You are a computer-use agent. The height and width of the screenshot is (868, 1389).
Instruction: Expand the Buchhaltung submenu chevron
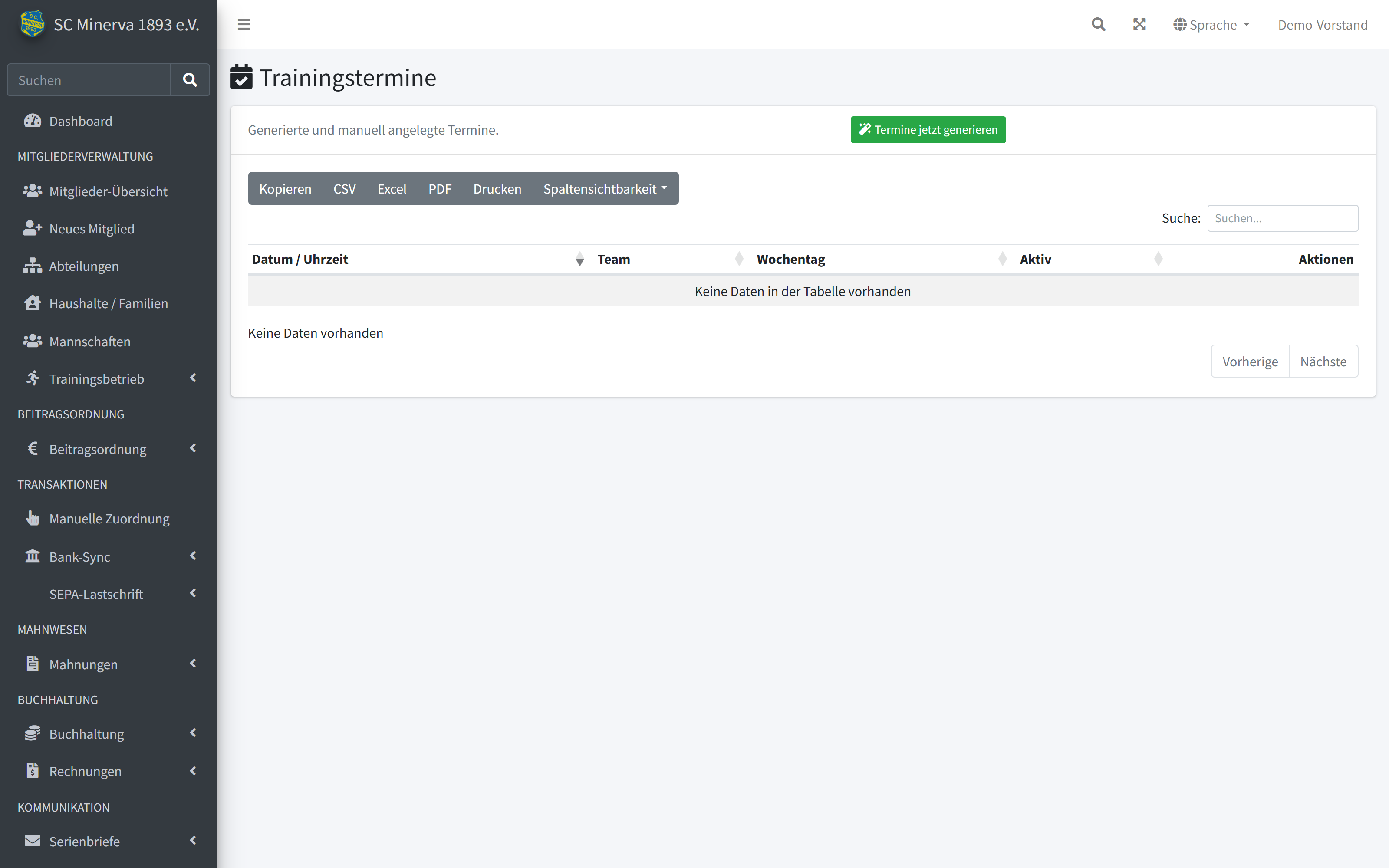pyautogui.click(x=193, y=733)
